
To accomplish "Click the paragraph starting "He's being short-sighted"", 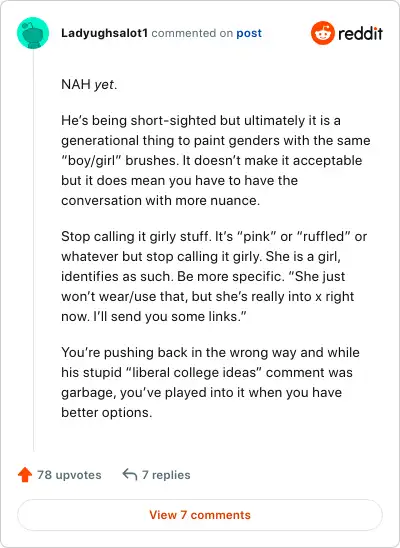I will [x=216, y=160].
